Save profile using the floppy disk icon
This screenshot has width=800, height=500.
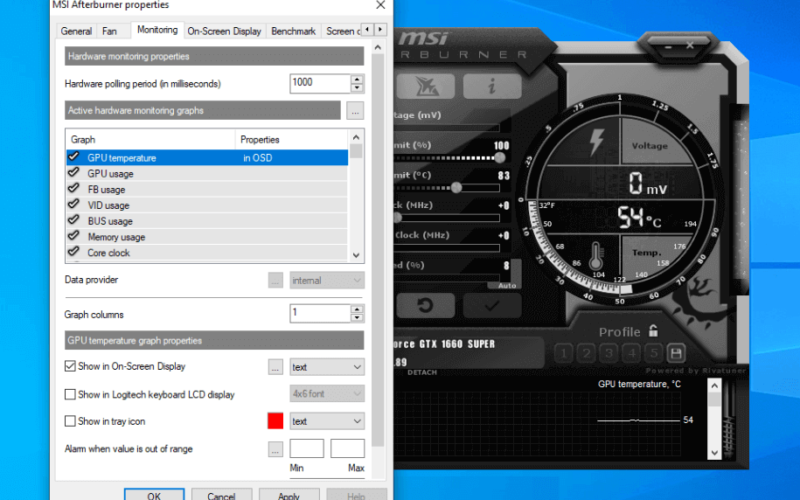pos(676,353)
